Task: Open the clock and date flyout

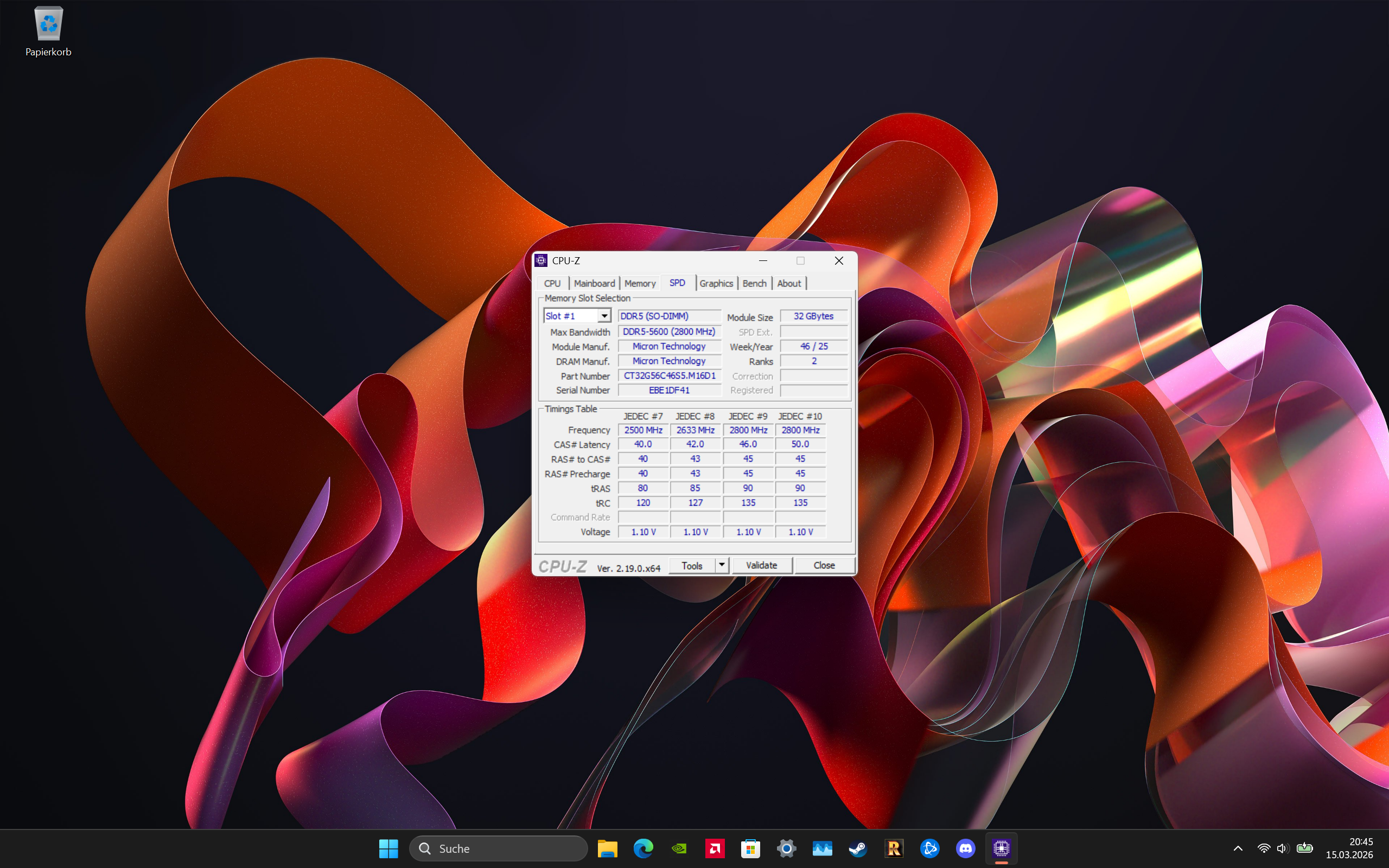Action: pos(1349,848)
